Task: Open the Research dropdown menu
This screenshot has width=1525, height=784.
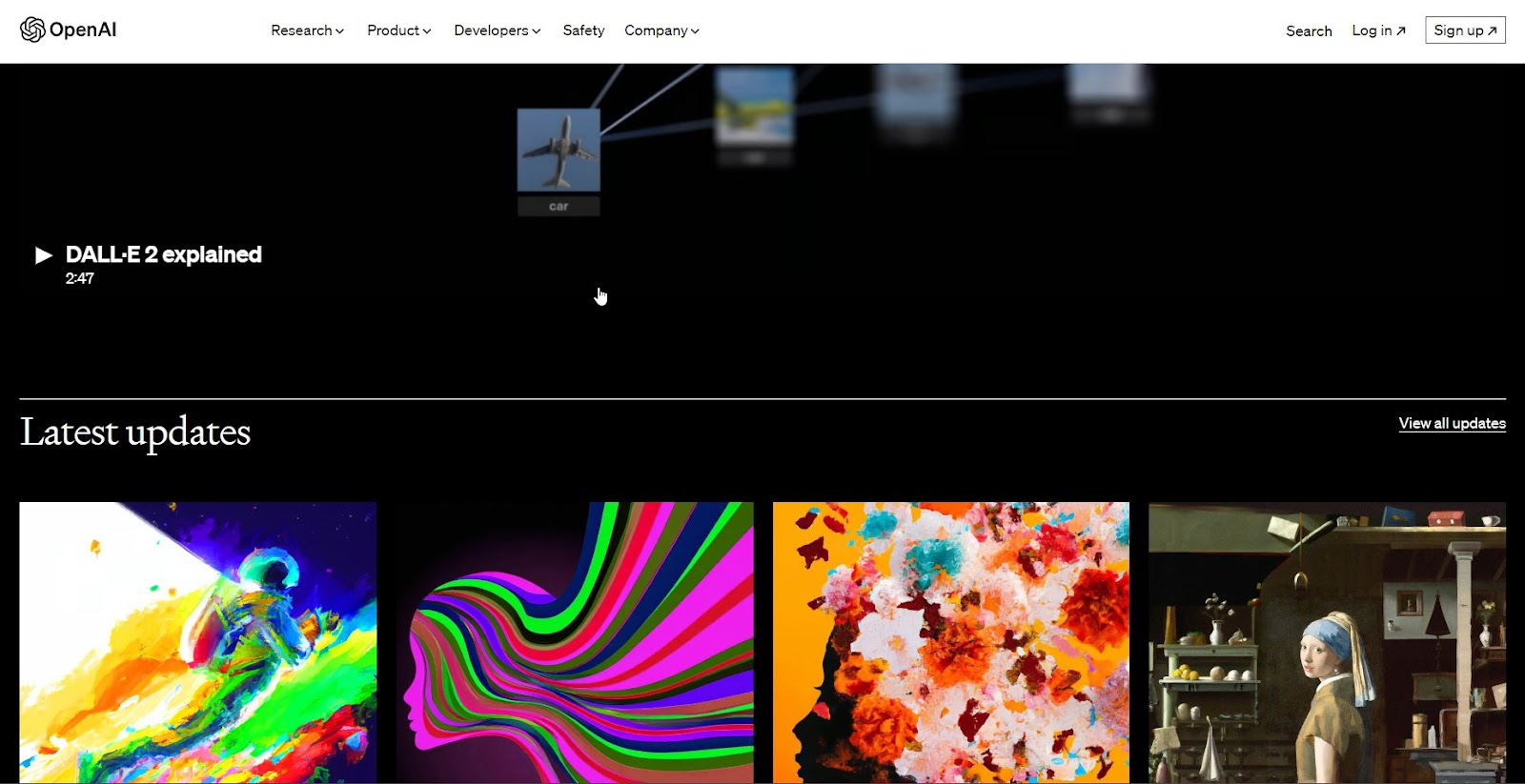Action: pyautogui.click(x=307, y=30)
